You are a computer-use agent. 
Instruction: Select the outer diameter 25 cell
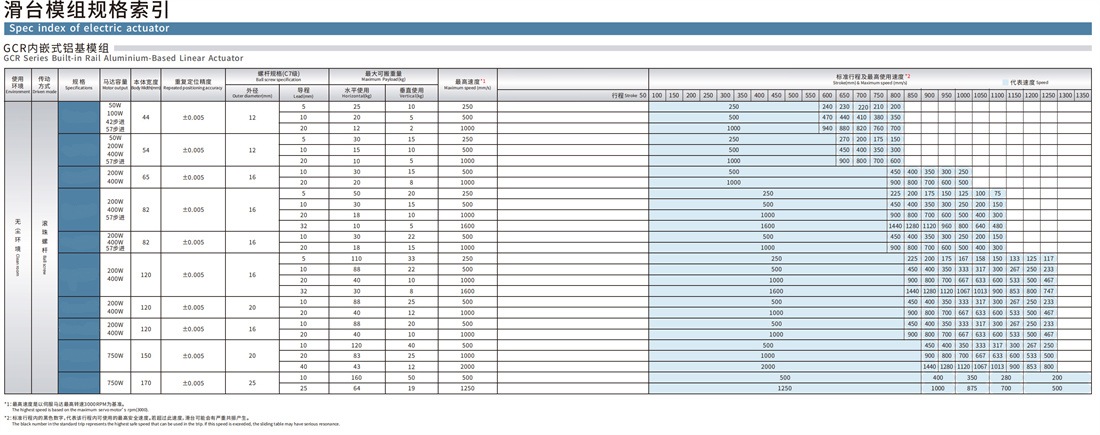click(252, 383)
